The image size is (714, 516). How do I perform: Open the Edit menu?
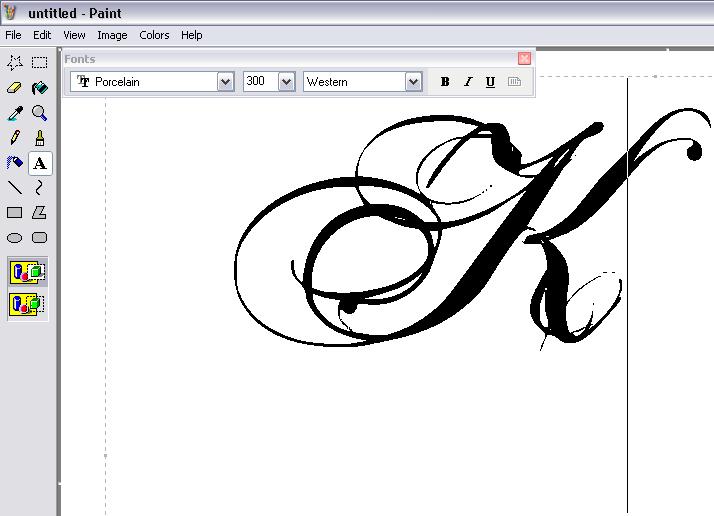pyautogui.click(x=42, y=35)
